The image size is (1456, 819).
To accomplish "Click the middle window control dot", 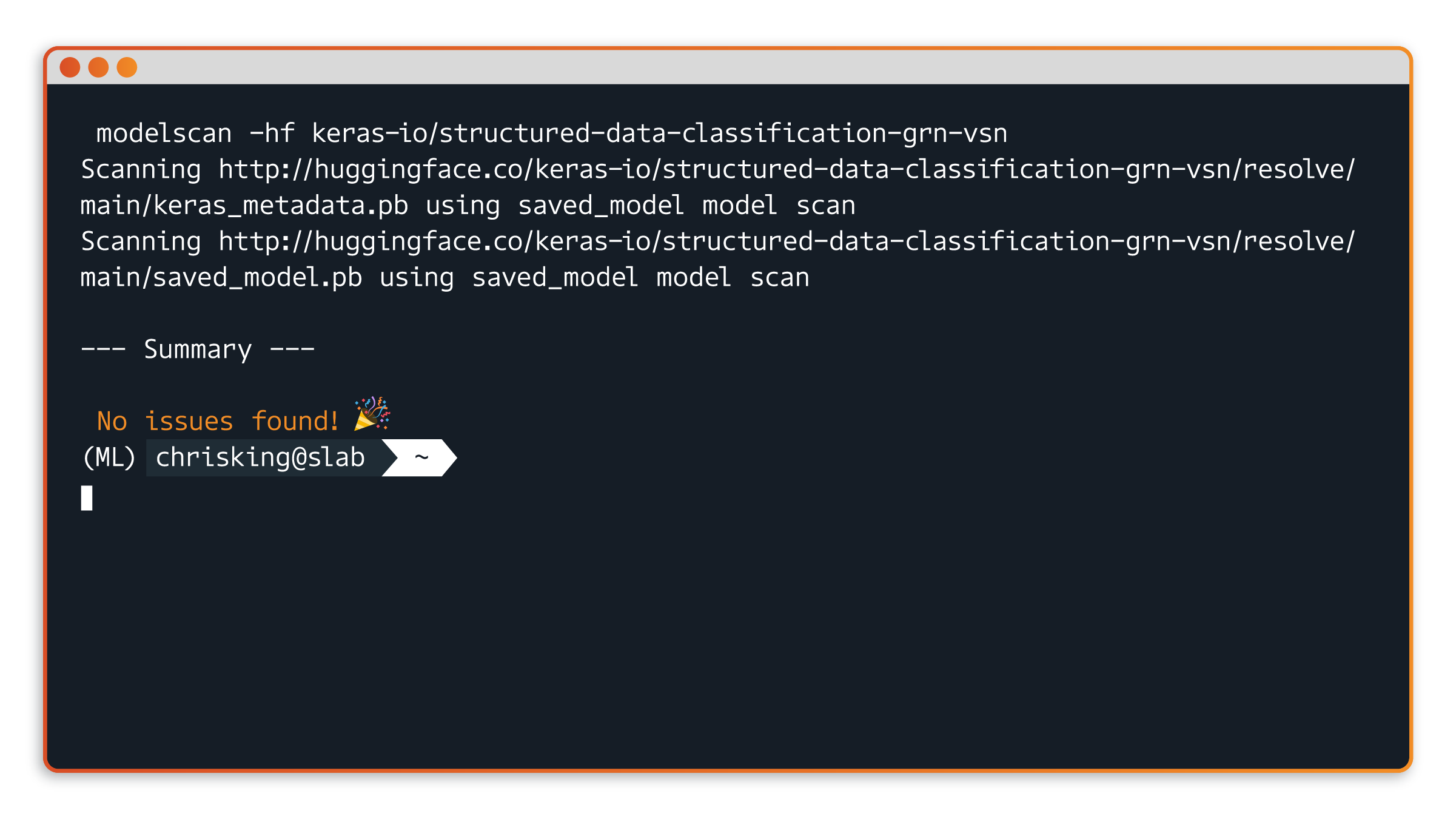I will coord(98,67).
